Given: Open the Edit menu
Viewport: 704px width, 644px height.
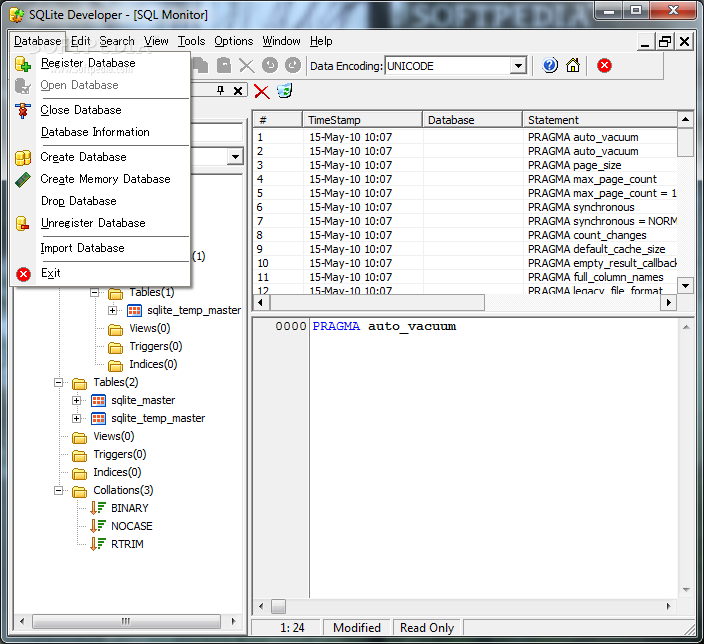Looking at the screenshot, I should click(81, 41).
